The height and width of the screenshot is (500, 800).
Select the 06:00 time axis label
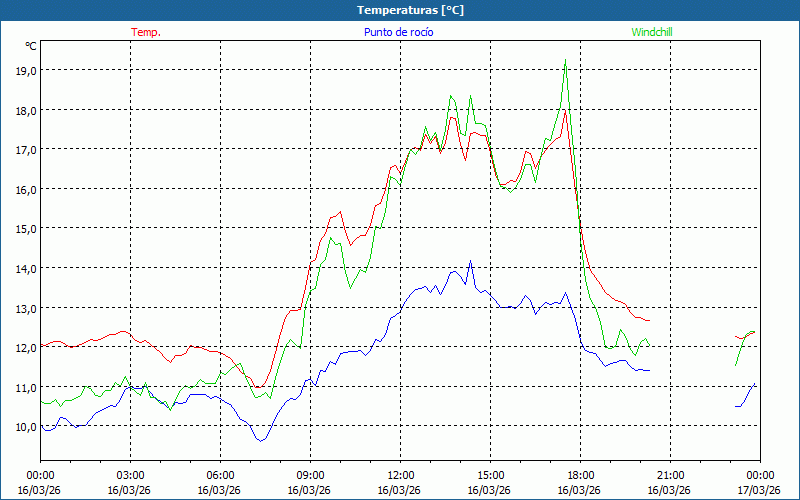[x=220, y=475]
